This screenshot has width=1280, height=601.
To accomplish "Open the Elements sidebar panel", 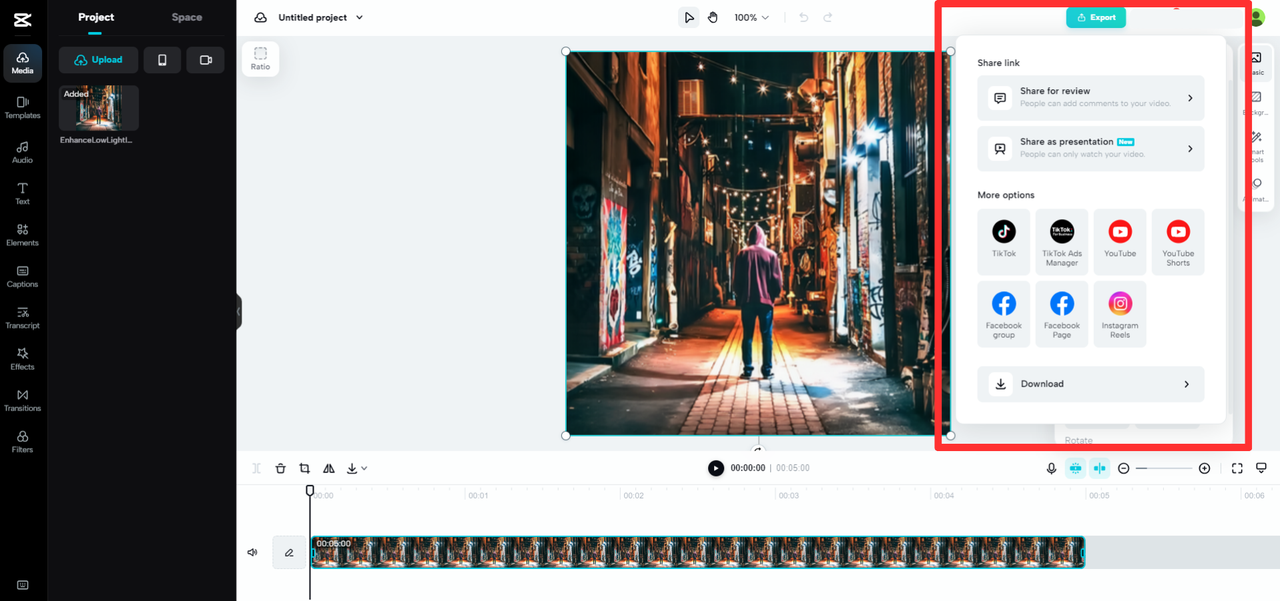I will coord(22,235).
